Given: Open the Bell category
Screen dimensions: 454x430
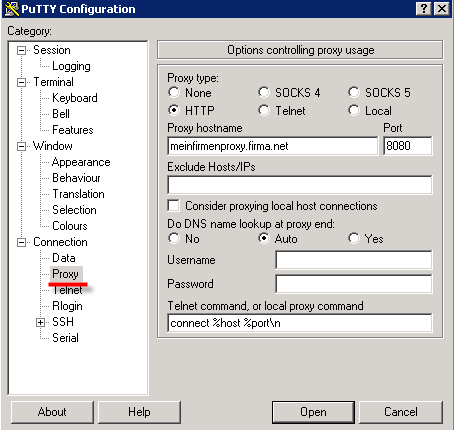Looking at the screenshot, I should (x=61, y=114).
